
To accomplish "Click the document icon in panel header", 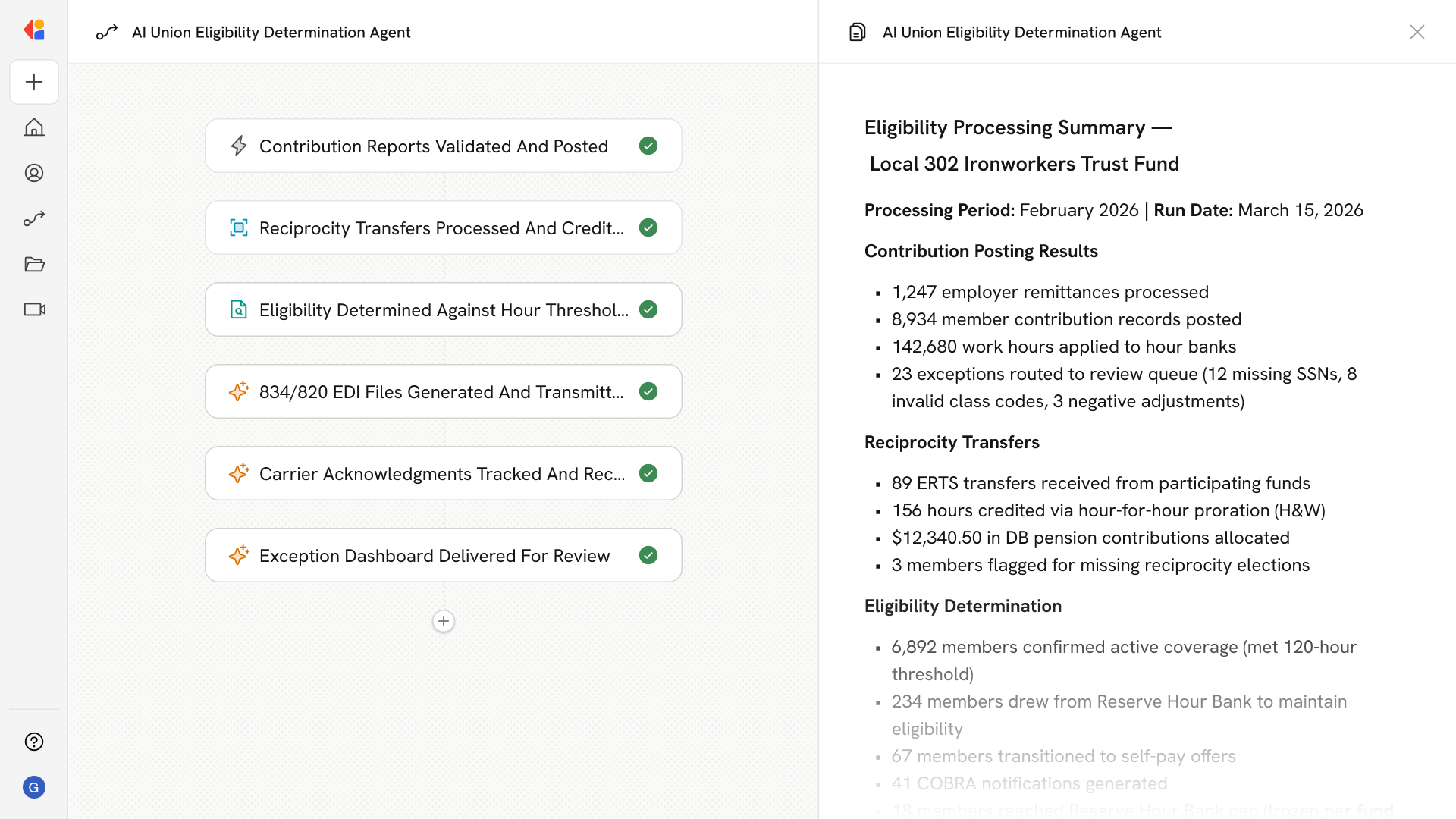I will point(857,32).
